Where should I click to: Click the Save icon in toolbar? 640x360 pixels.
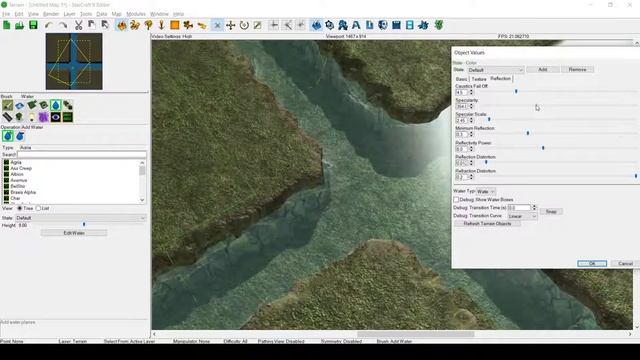point(33,25)
